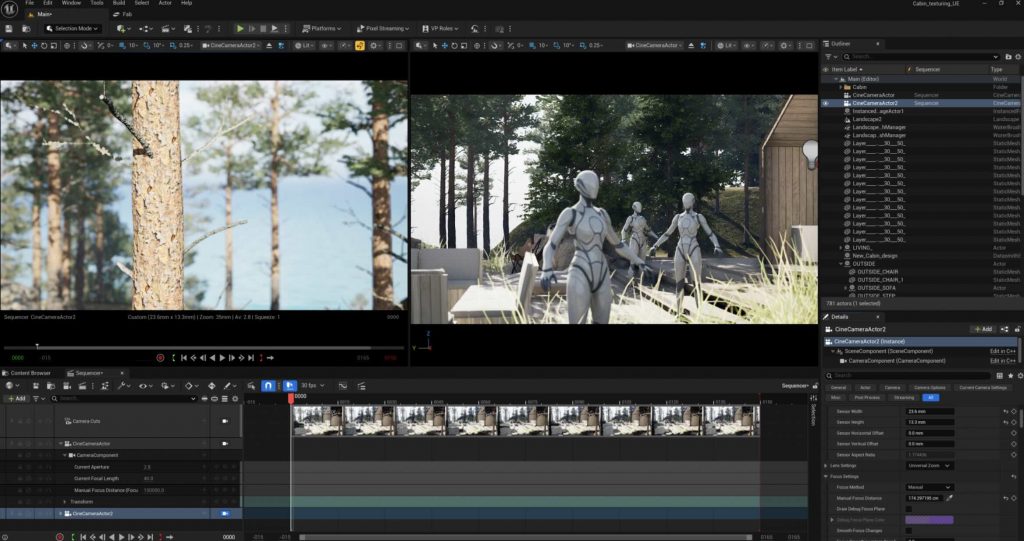
Task: Click the camera icon on Camera Cuts track
Action: point(225,421)
